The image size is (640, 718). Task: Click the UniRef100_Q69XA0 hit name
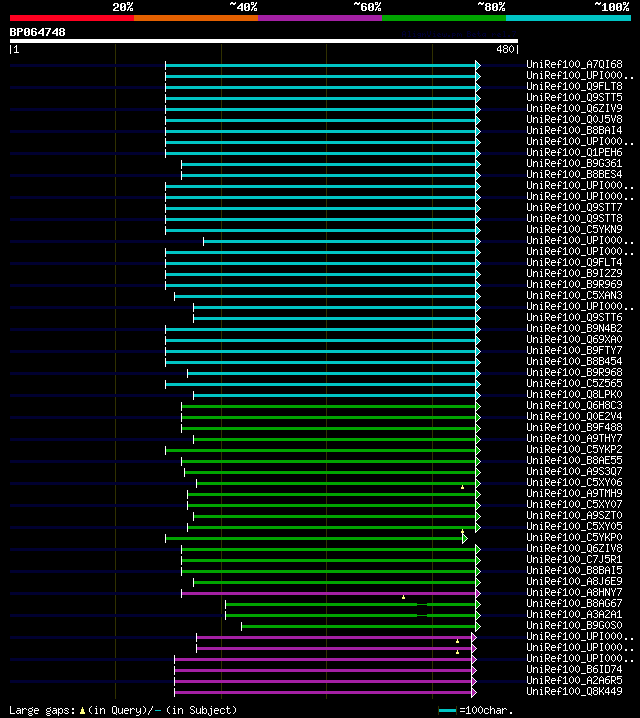[574, 339]
